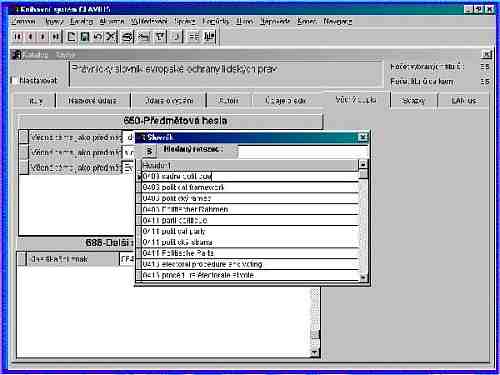Close the inner catalog form window

[486, 54]
